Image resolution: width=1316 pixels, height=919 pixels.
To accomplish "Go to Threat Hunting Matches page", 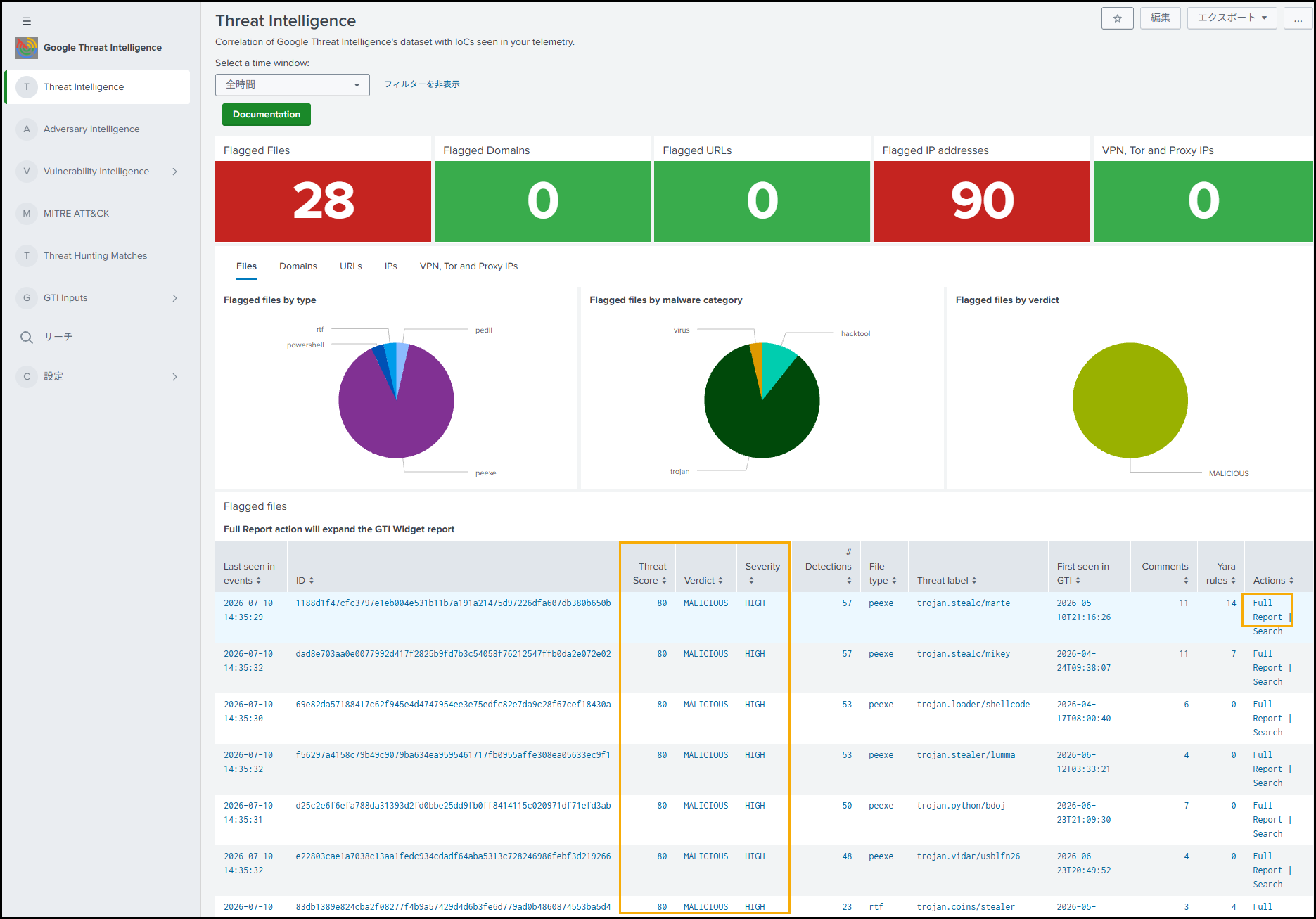I will tap(95, 255).
